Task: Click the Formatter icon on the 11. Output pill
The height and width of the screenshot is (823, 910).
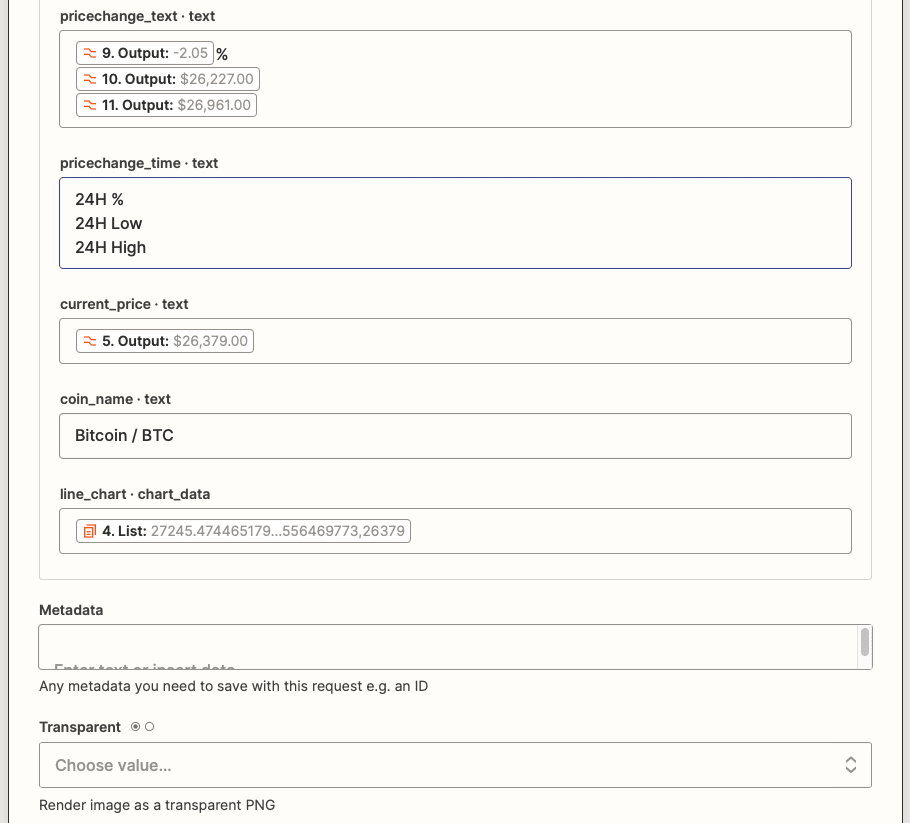Action: tap(88, 104)
